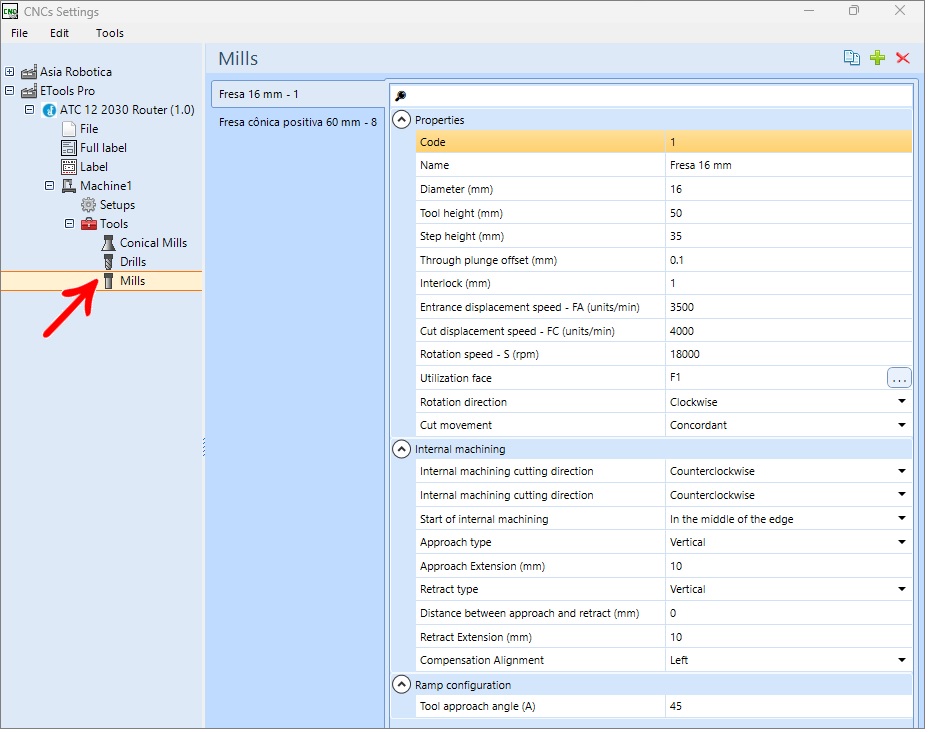Click the ATC 12 2030 Router blue icon
This screenshot has width=929, height=732.
tap(50, 110)
